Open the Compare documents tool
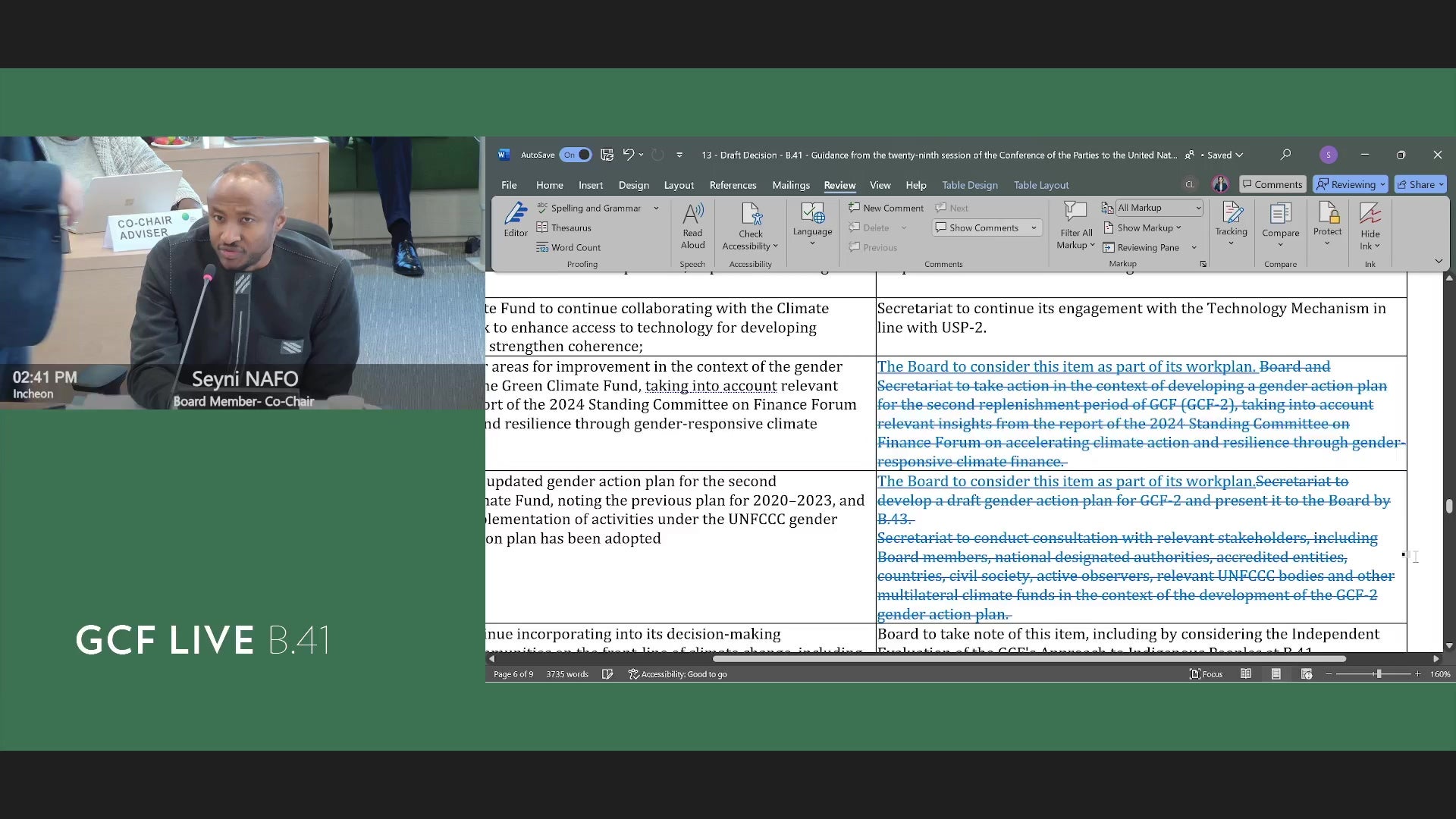The image size is (1456, 819). [x=1280, y=224]
